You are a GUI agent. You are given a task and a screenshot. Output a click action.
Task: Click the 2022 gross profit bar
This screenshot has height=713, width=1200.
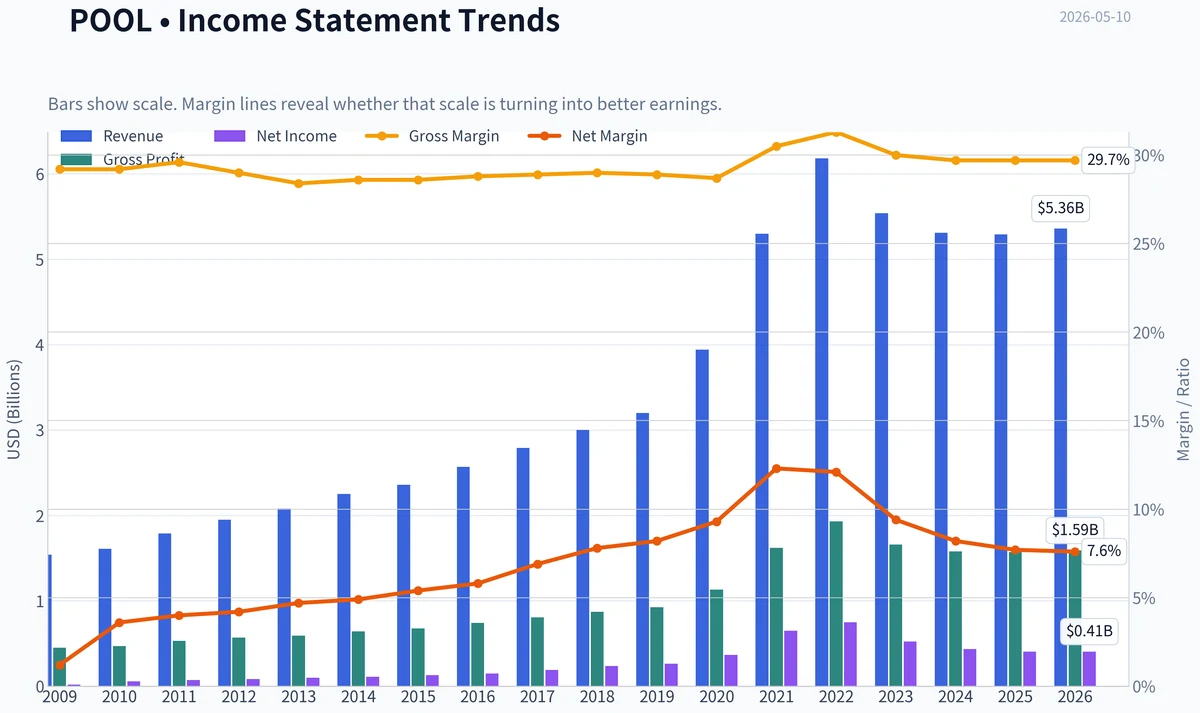click(836, 604)
